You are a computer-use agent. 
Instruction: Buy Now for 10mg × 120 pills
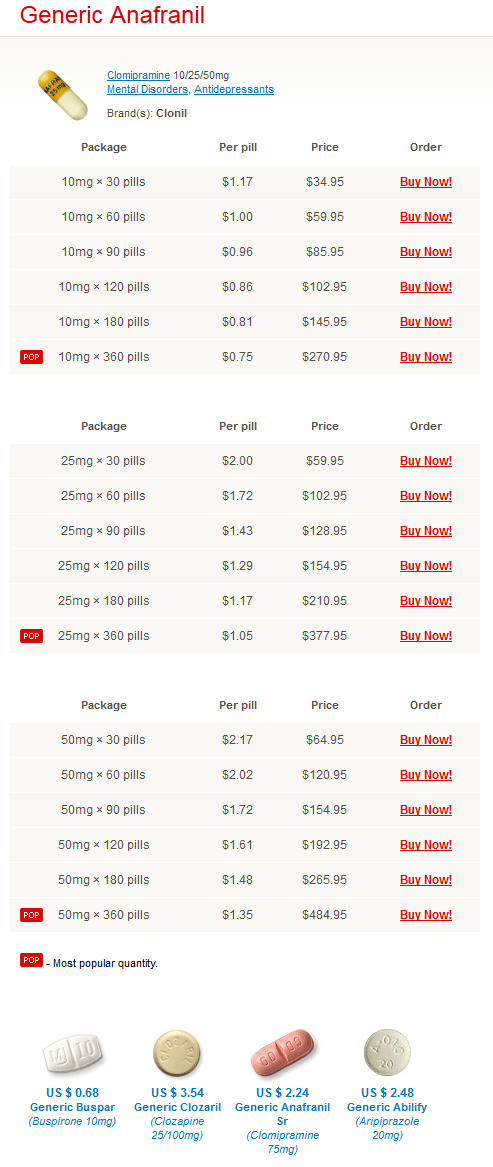[x=426, y=287]
